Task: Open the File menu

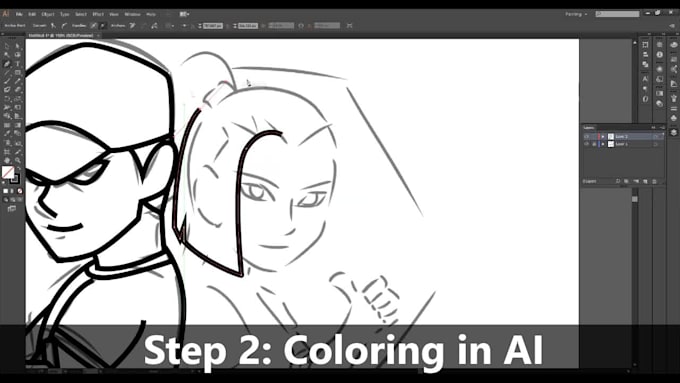Action: point(19,14)
